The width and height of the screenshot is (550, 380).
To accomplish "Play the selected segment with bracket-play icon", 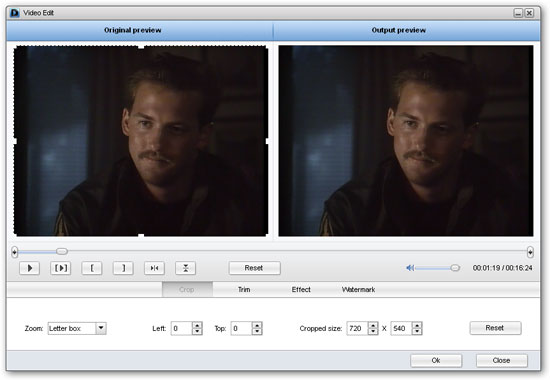I will point(61,268).
